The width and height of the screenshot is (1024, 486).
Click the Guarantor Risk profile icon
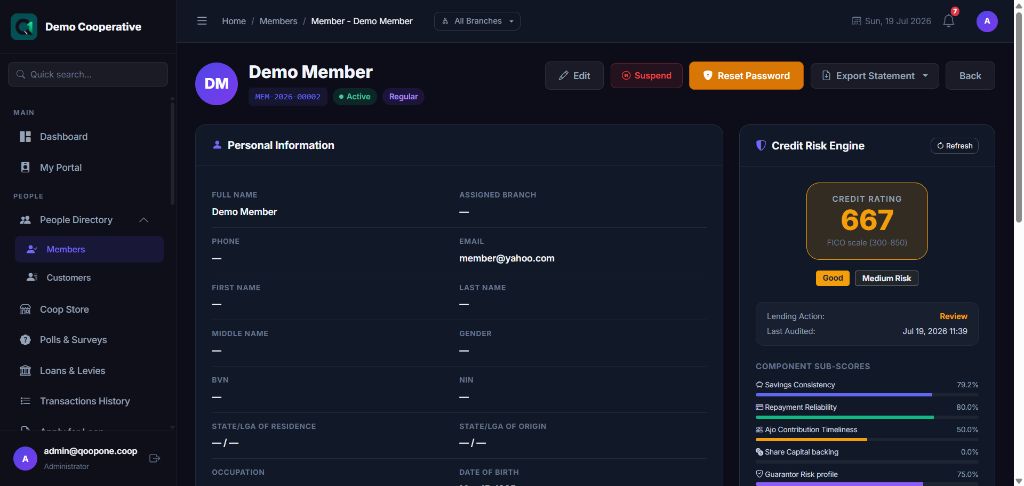coord(760,474)
